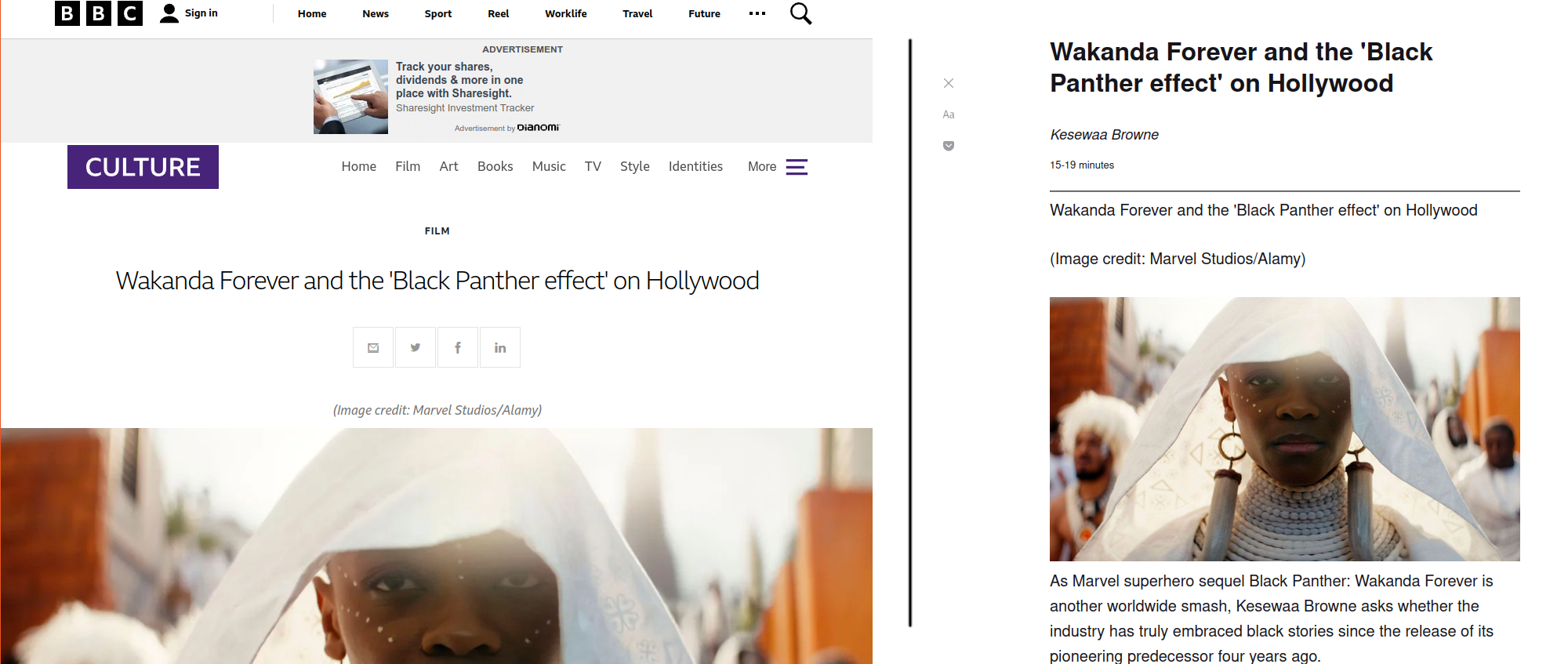Viewport: 1568px width, 664px height.
Task: Click the FILM label above headline
Action: tap(437, 231)
